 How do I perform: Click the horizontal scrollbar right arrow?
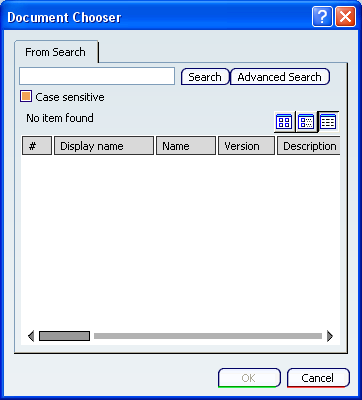[330, 336]
